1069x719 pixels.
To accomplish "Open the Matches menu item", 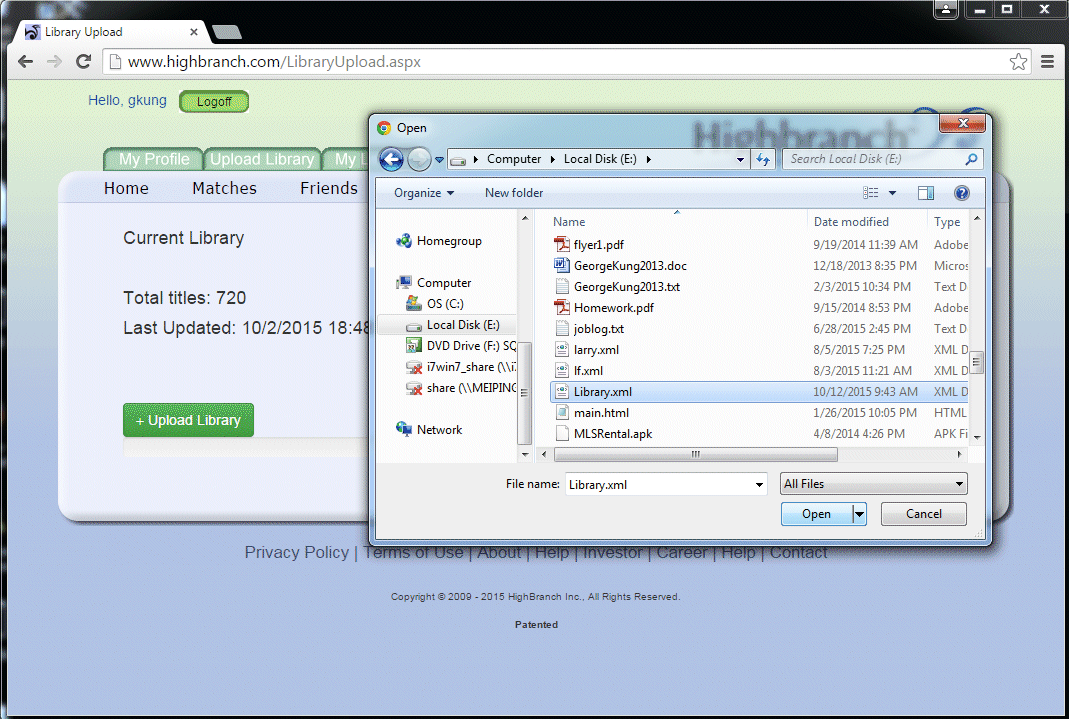I will (x=224, y=188).
